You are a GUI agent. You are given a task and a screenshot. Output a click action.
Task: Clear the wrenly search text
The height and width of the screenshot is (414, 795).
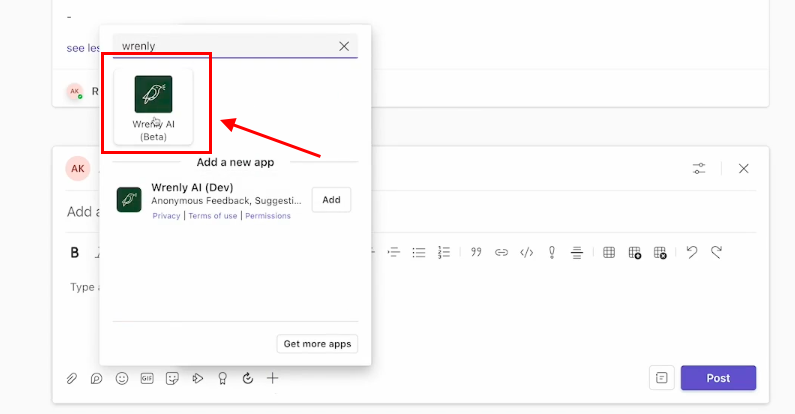click(x=344, y=46)
